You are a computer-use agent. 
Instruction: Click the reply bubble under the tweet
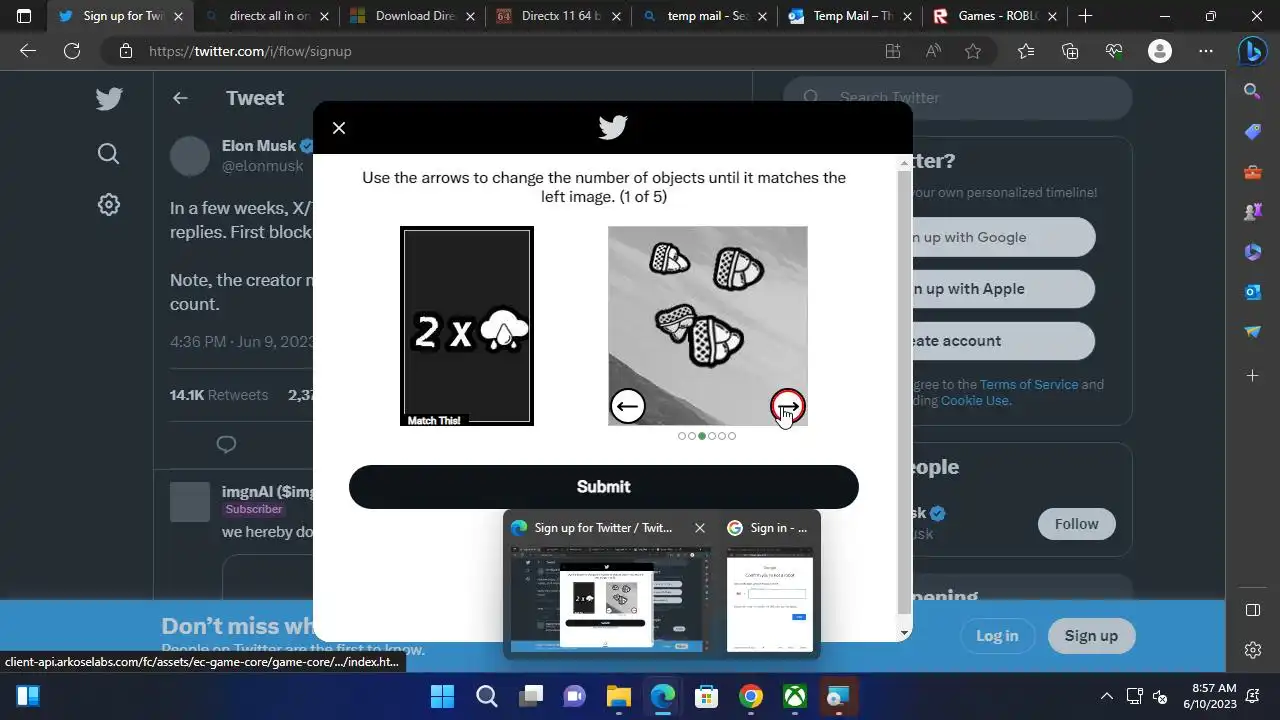[227, 444]
